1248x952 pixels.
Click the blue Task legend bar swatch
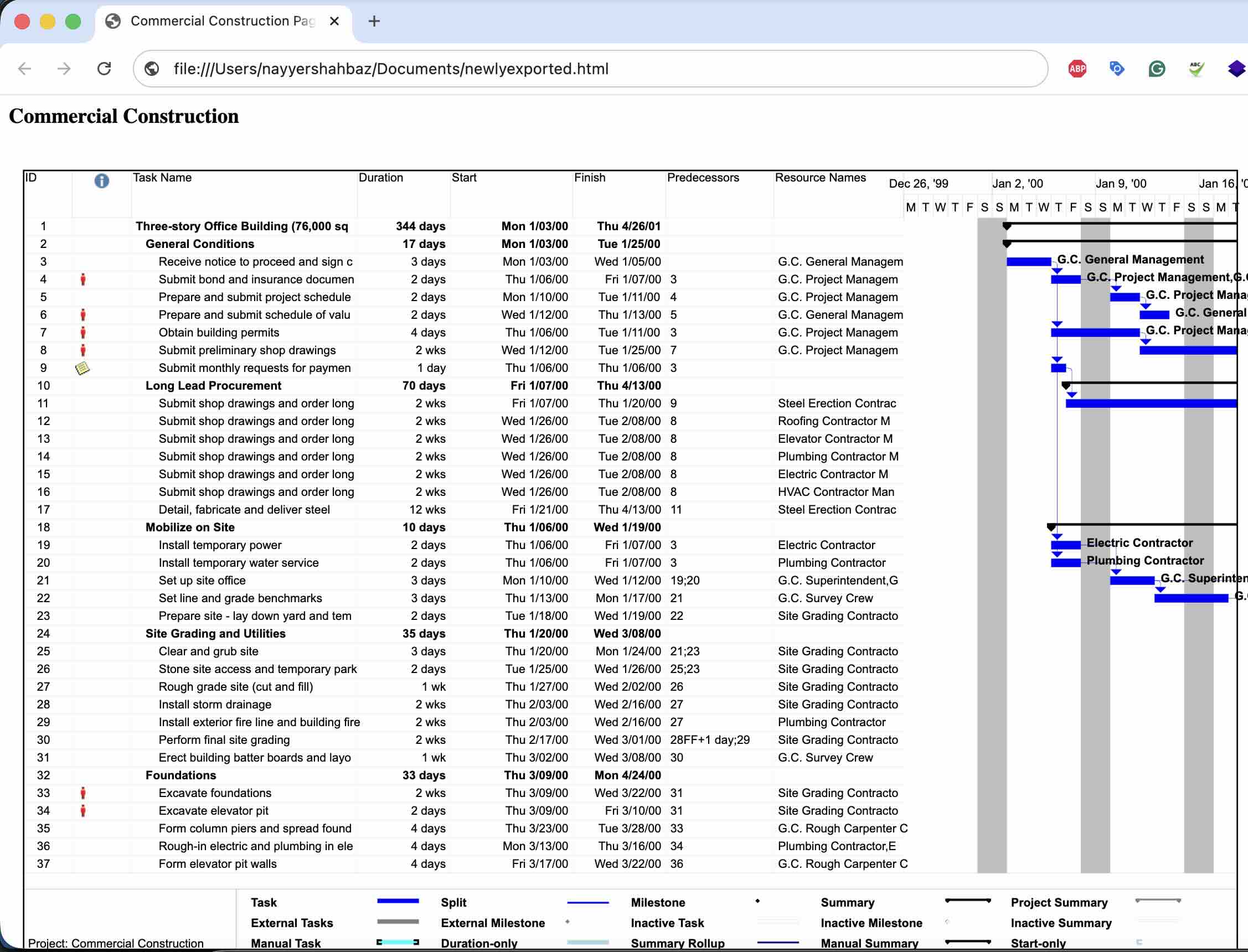[x=399, y=902]
